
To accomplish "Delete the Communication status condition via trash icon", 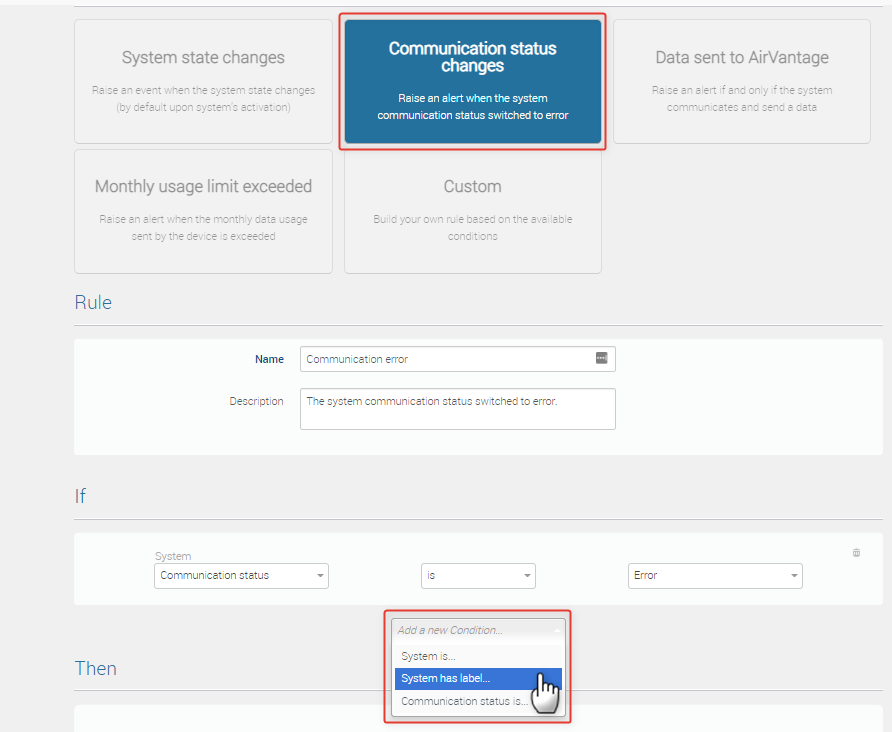I will pyautogui.click(x=856, y=553).
